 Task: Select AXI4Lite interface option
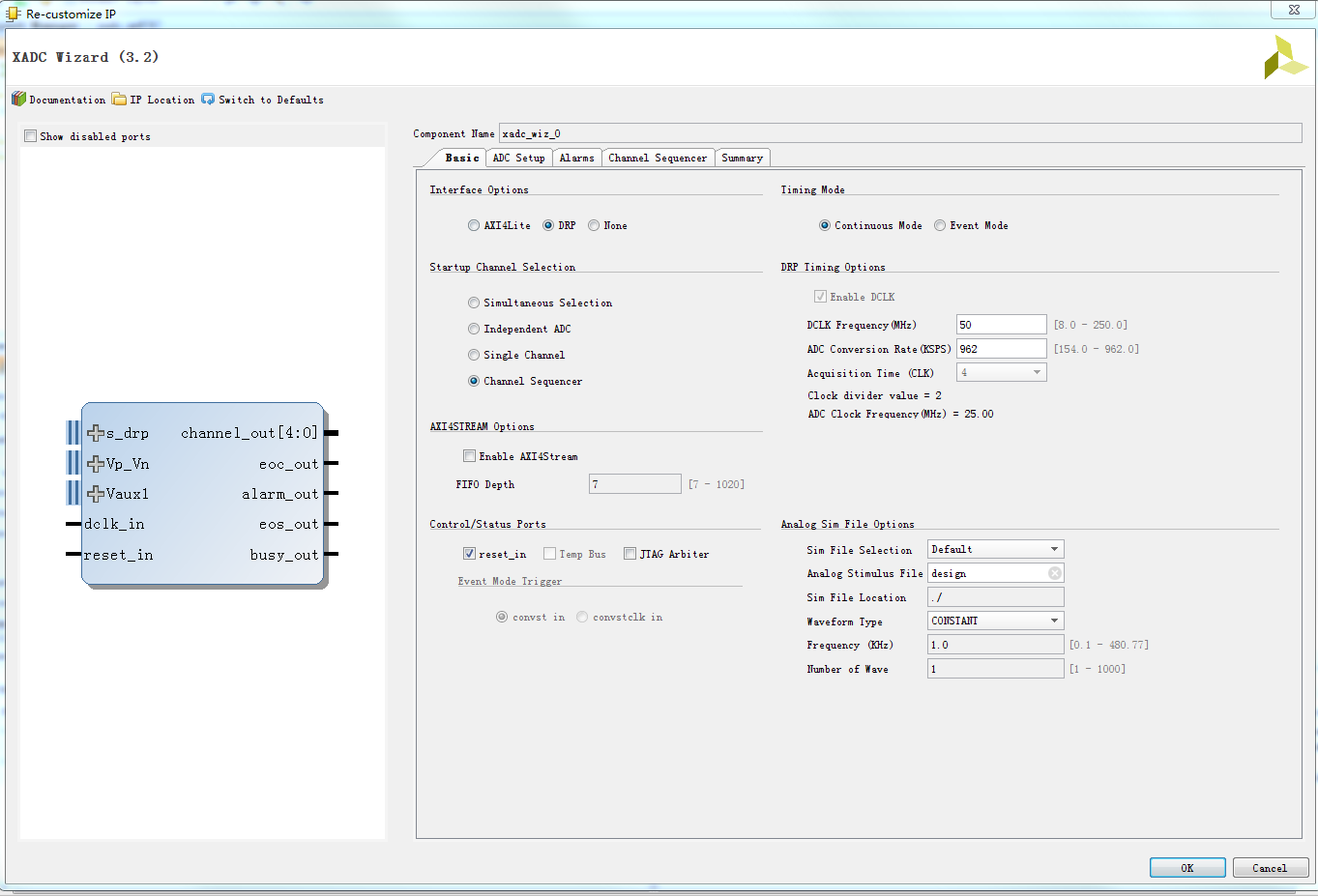tap(474, 225)
